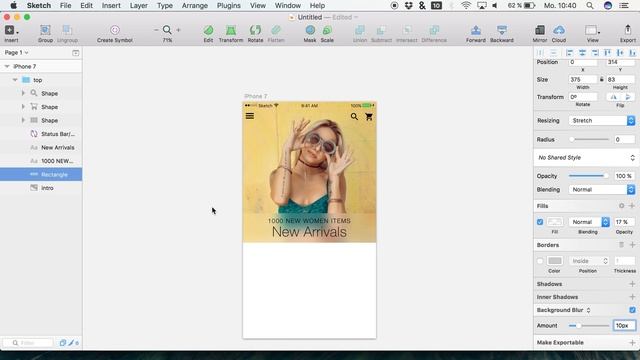Zoom out with the minus button
The height and width of the screenshot is (360, 640).
point(156,30)
